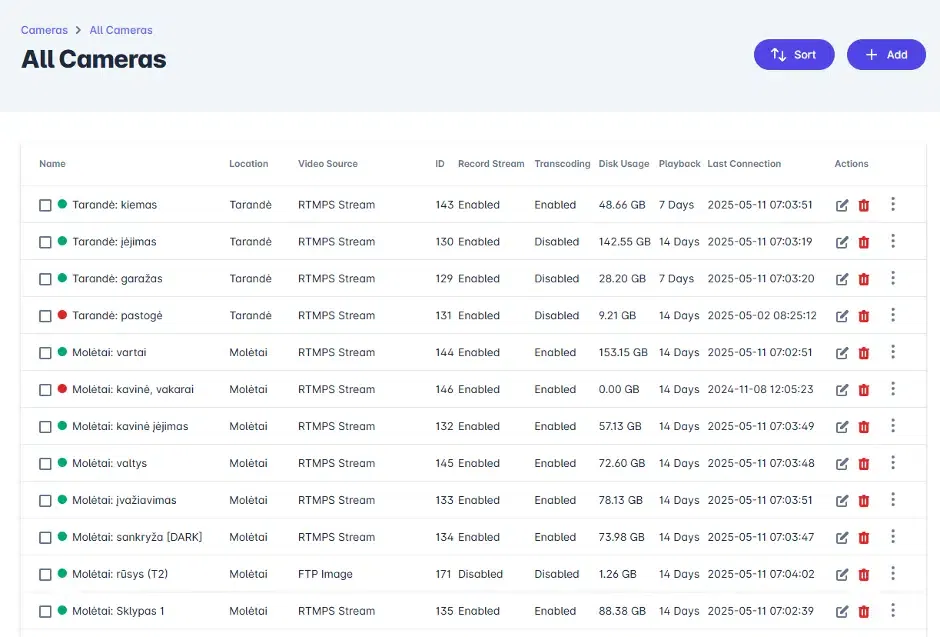Viewport: 941px width, 637px height.
Task: Open the actions menu for Tarandė: kiemas
Action: click(x=893, y=204)
